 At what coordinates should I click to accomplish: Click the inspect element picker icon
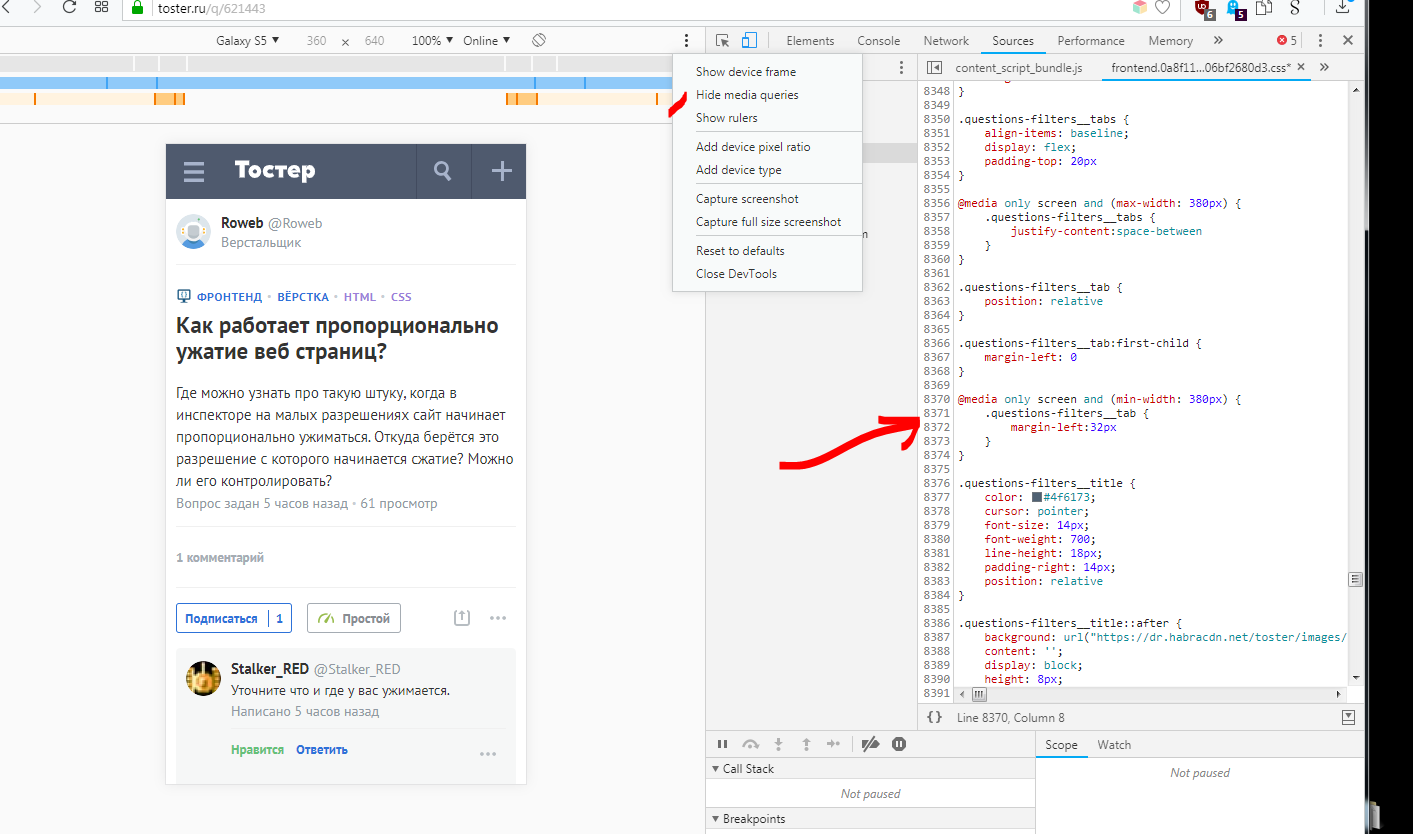pyautogui.click(x=723, y=41)
